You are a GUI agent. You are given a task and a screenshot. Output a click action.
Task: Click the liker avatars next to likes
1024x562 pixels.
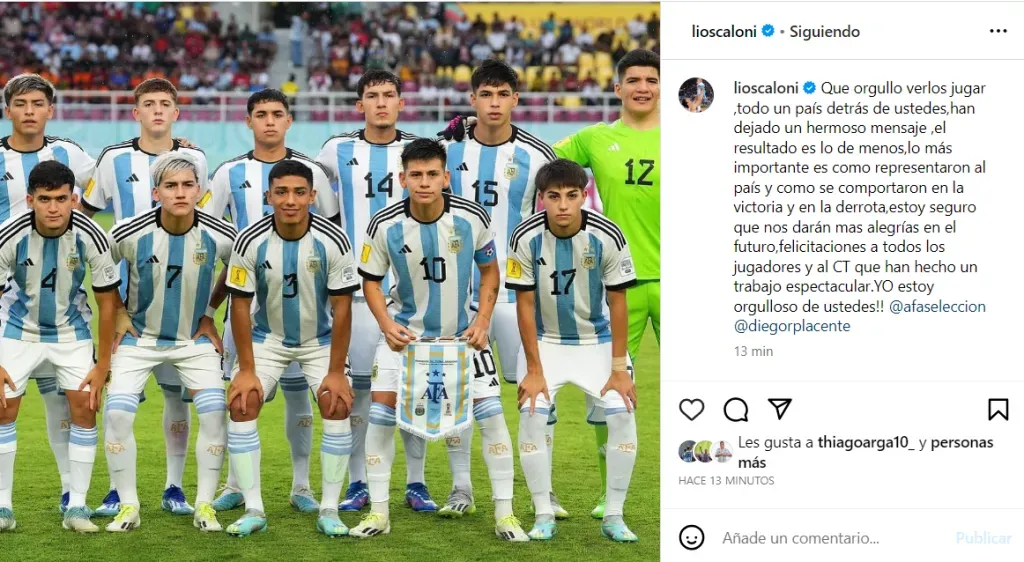point(705,451)
